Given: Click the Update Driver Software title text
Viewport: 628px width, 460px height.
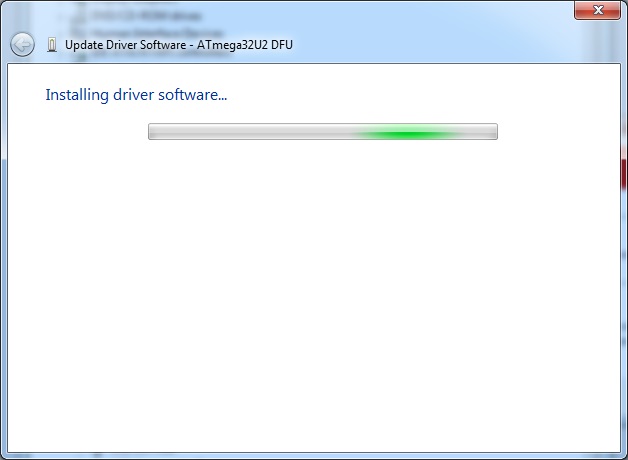Looking at the screenshot, I should click(124, 45).
